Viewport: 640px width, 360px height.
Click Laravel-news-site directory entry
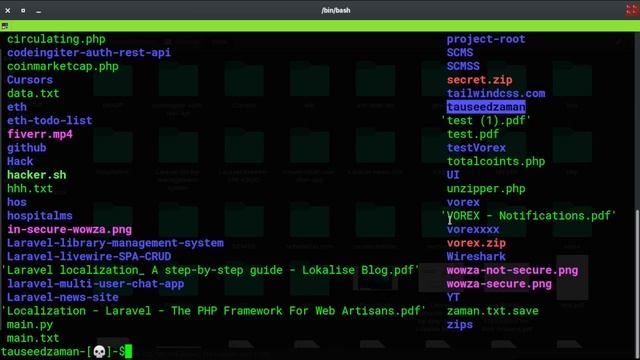coord(63,297)
